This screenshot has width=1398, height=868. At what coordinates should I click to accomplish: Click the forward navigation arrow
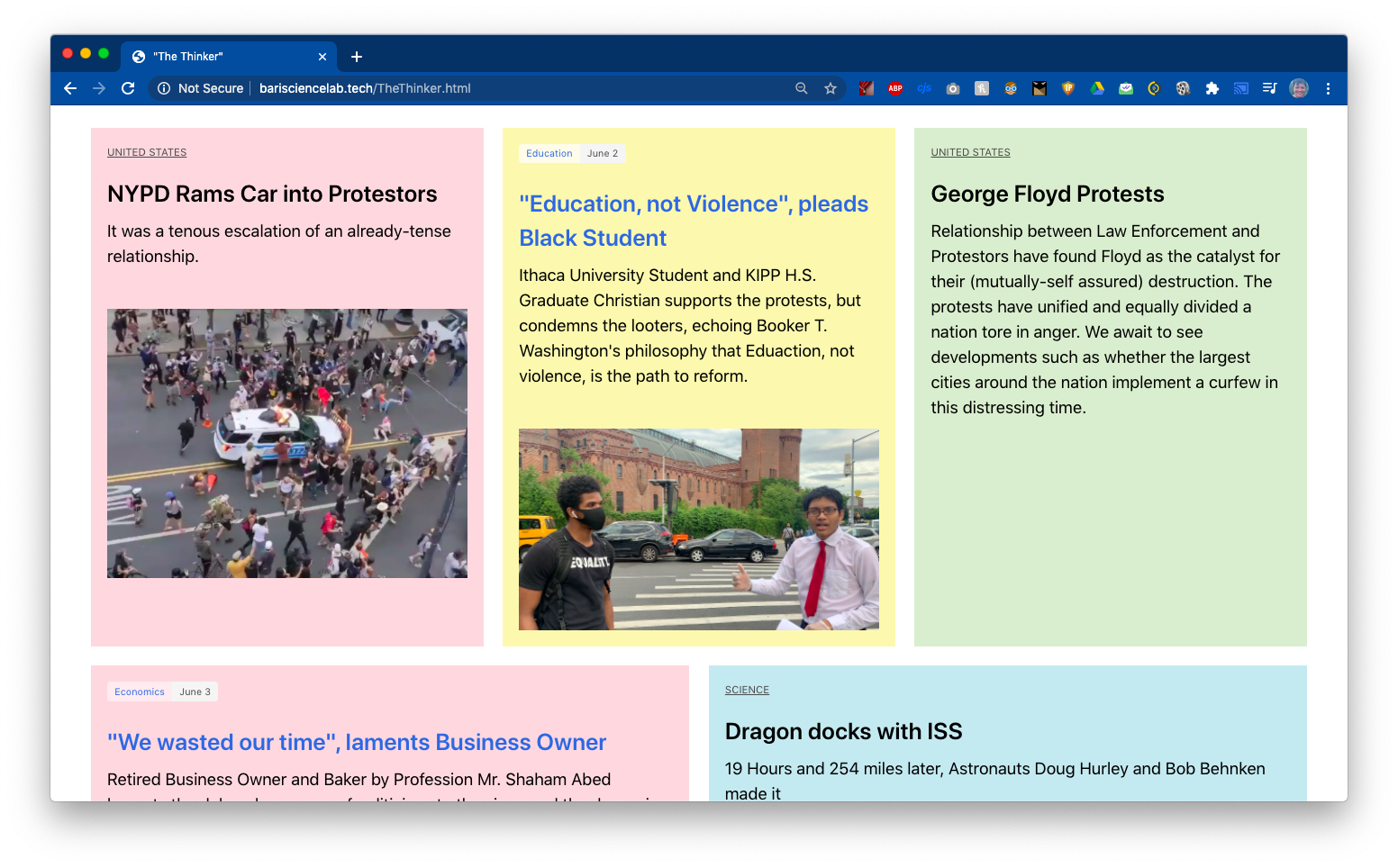coord(99,88)
